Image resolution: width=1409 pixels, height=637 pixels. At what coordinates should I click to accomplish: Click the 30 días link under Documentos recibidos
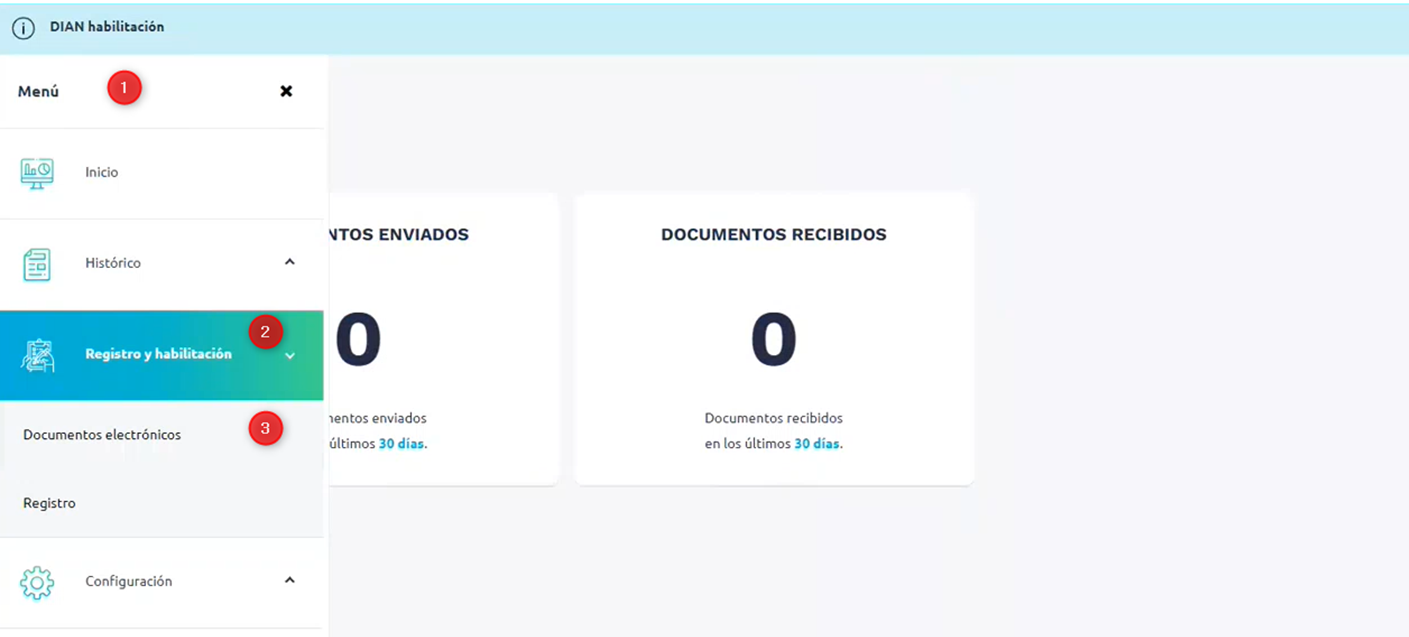pyautogui.click(x=817, y=444)
